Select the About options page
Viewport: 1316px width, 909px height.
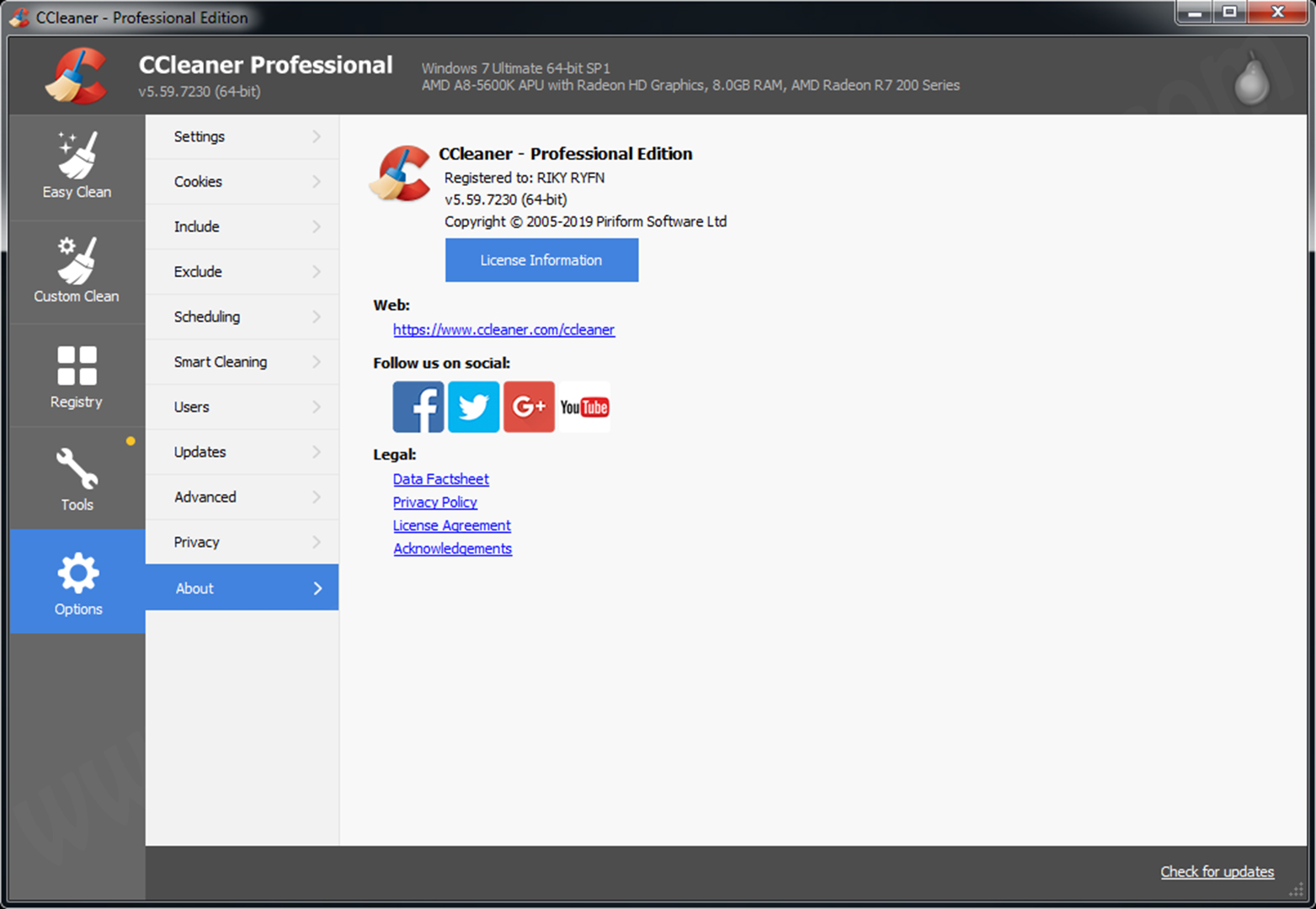tap(242, 587)
